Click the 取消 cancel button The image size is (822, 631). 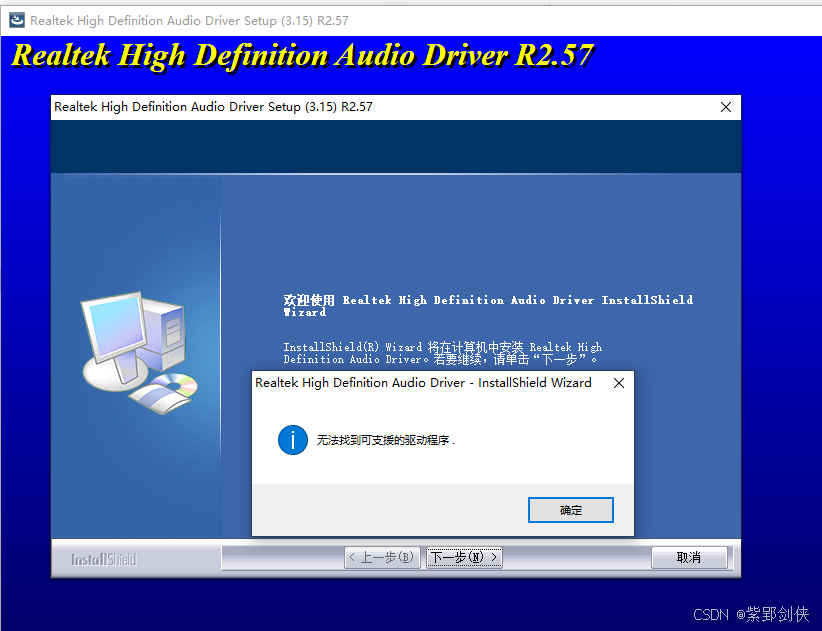[689, 557]
